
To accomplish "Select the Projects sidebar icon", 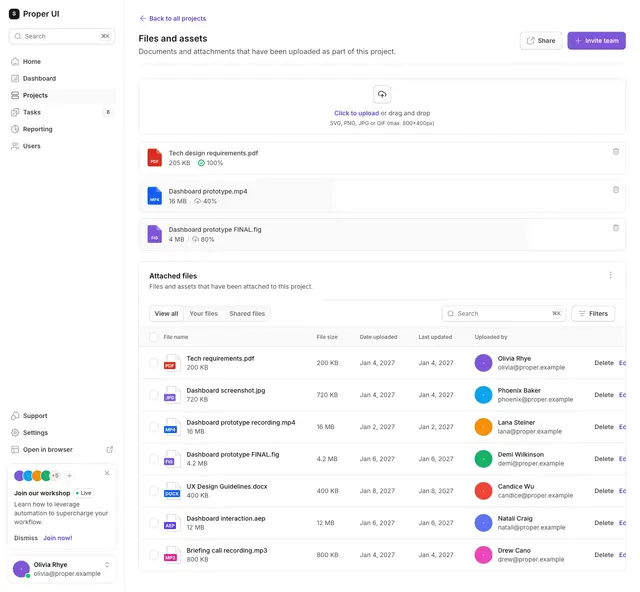I will [x=15, y=95].
